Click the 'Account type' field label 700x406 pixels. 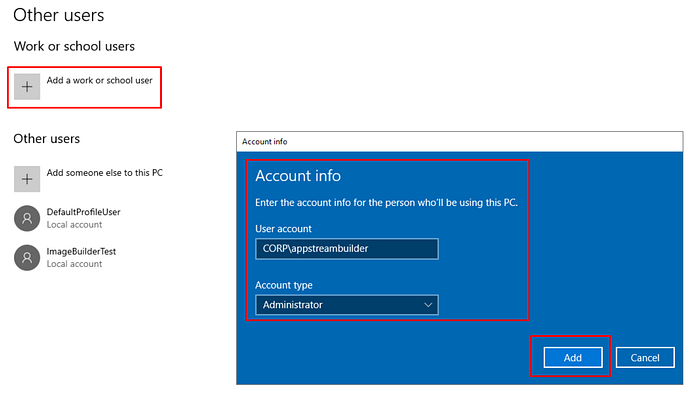pos(284,285)
